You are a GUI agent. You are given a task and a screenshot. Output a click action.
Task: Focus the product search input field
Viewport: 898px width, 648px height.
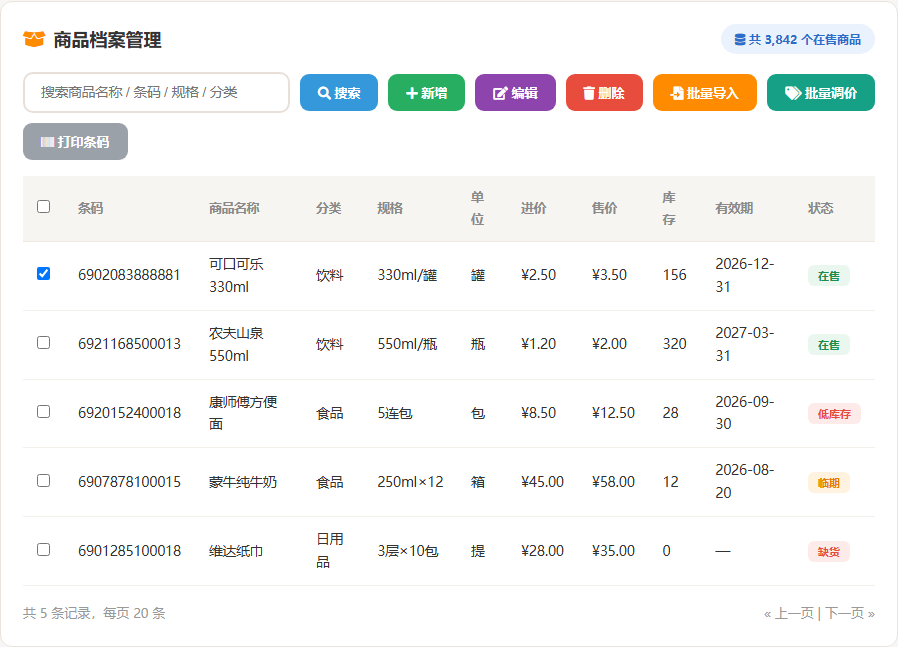[156, 92]
